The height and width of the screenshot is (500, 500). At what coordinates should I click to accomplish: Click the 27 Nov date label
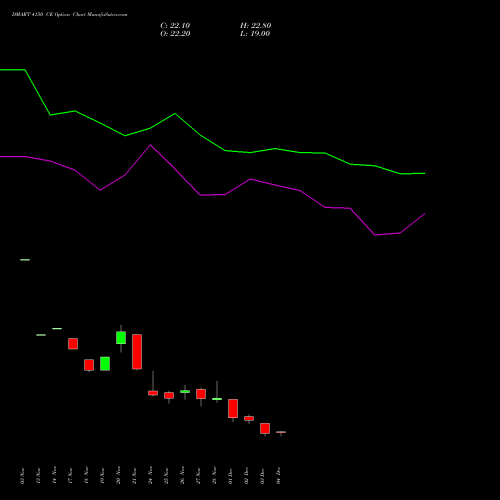pos(198,475)
